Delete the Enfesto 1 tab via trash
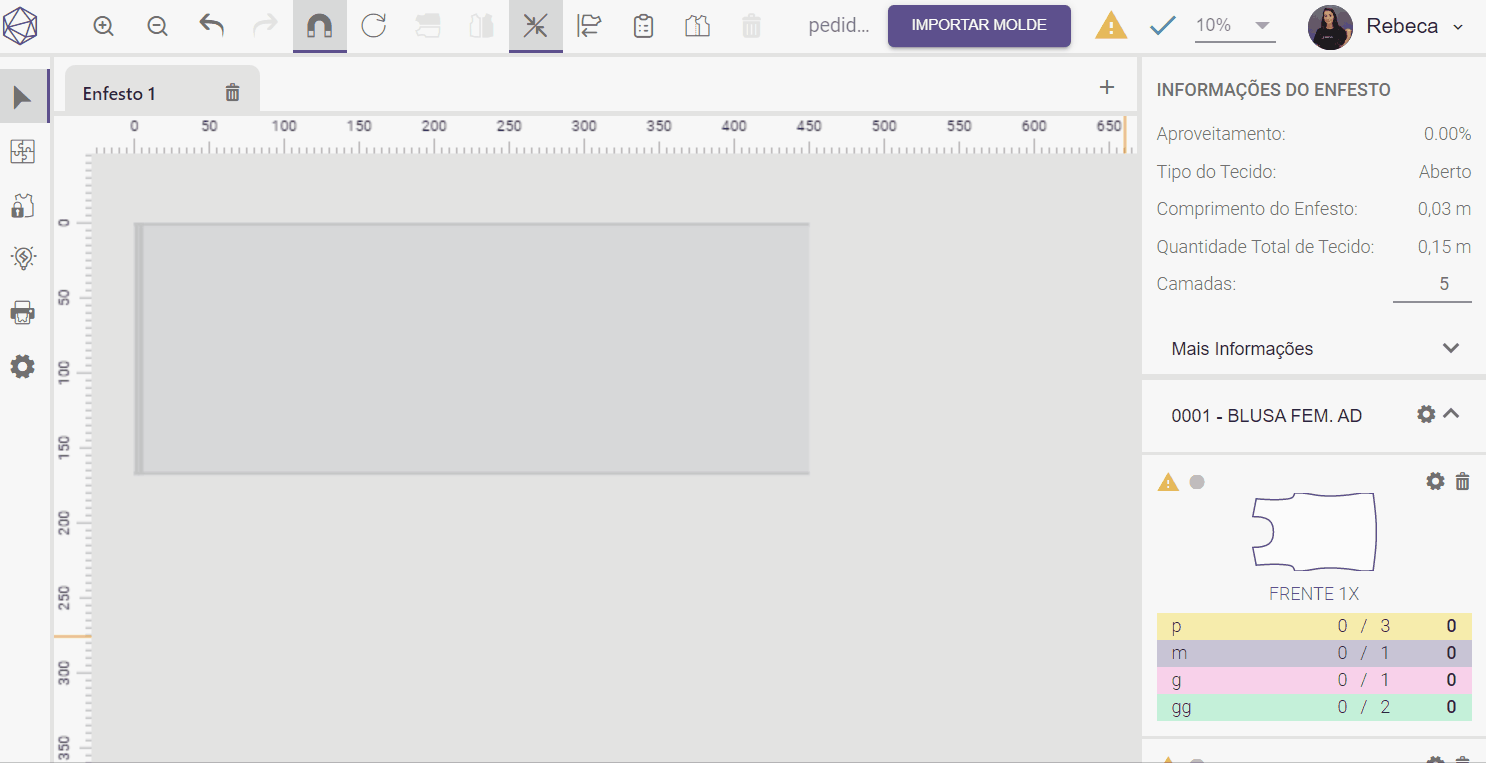The height and width of the screenshot is (763, 1486). (x=233, y=93)
